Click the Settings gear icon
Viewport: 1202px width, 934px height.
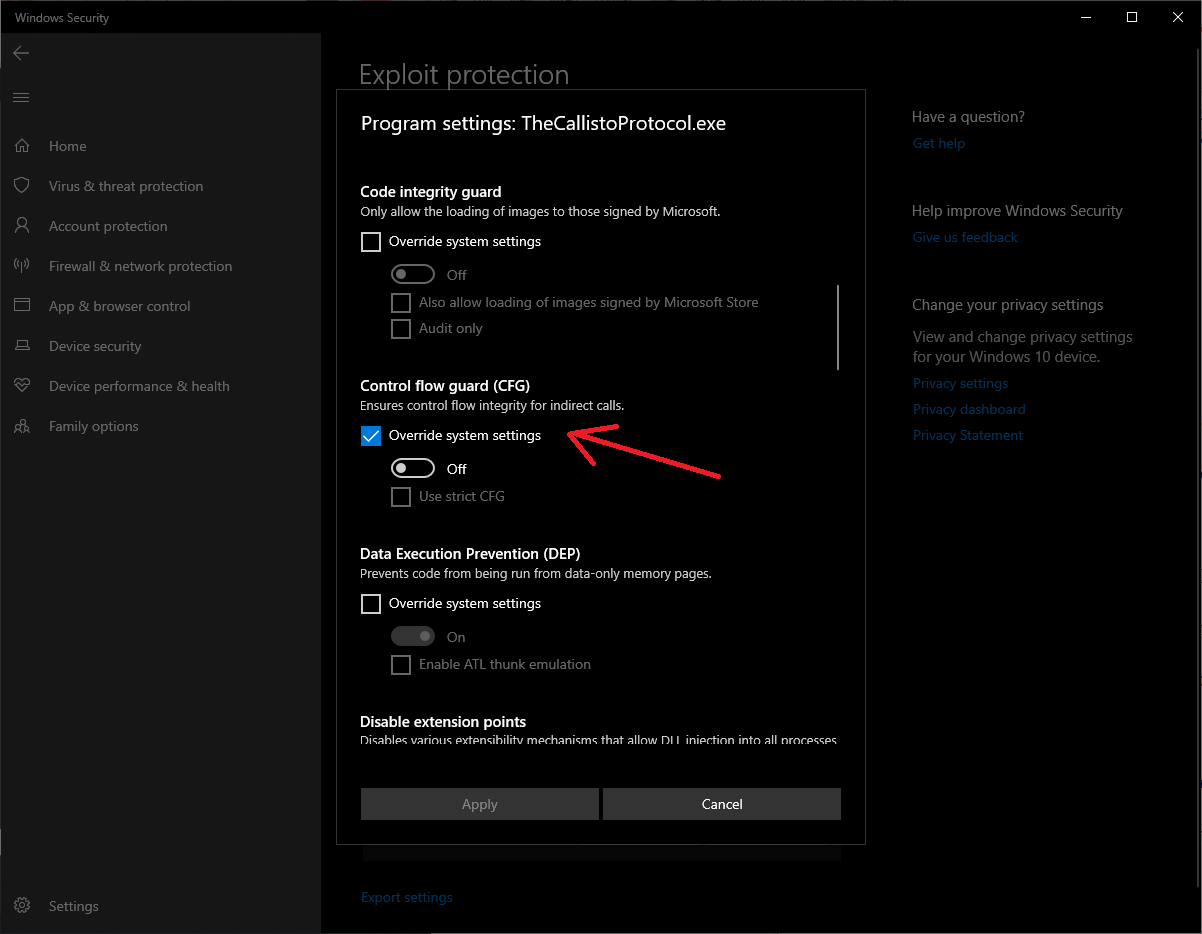pos(22,906)
